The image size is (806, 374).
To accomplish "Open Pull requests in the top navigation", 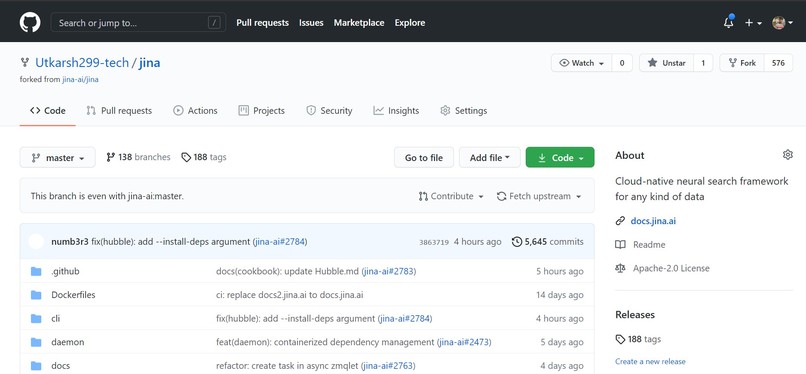I will (262, 23).
